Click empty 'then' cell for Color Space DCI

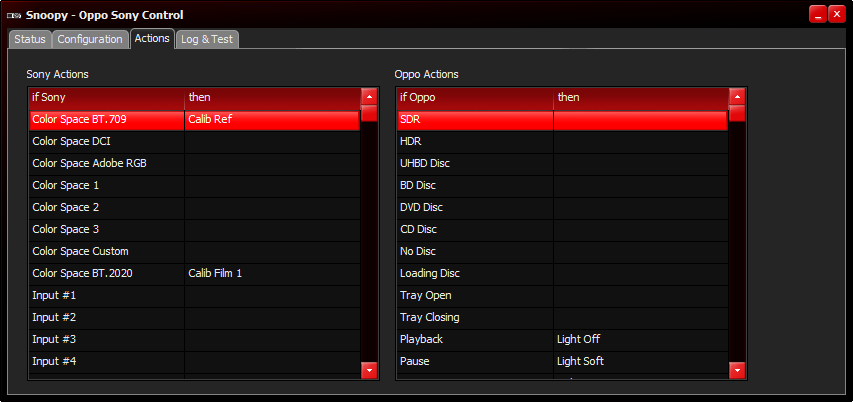coord(272,142)
